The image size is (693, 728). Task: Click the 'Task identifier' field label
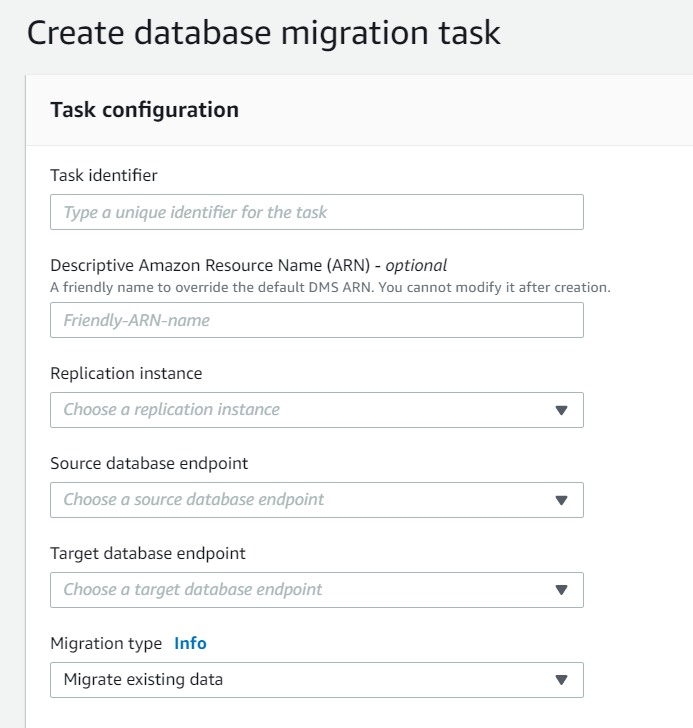click(104, 175)
